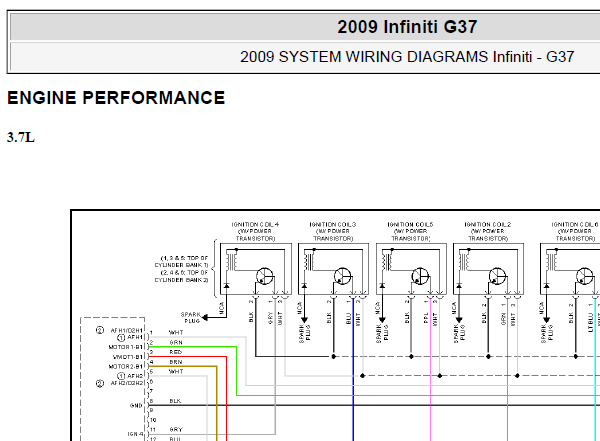600x441 pixels.
Task: Click the "IGN 4" connector pin label
Action: coord(135,434)
